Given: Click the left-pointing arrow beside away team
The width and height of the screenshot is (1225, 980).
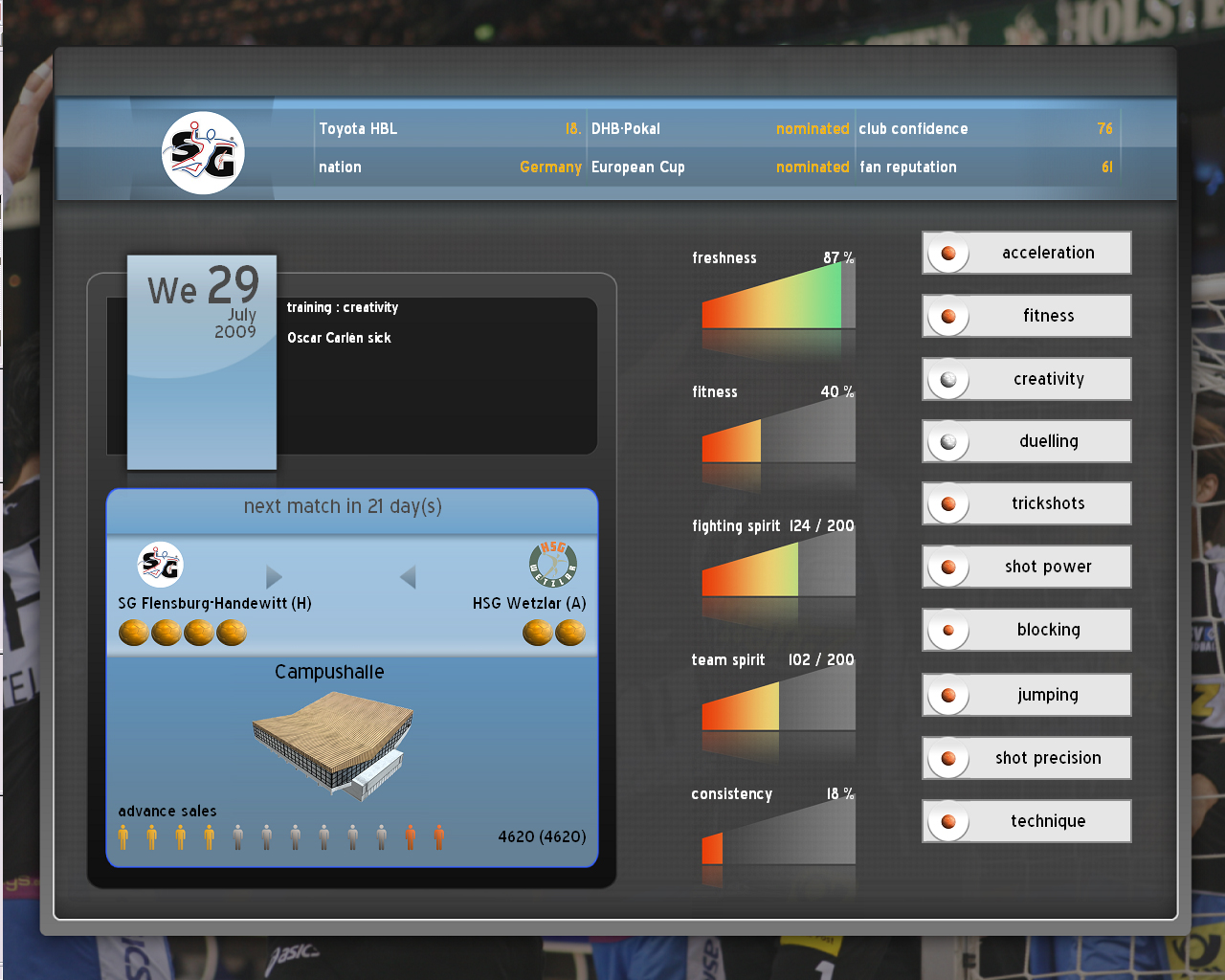Looking at the screenshot, I should click(408, 577).
